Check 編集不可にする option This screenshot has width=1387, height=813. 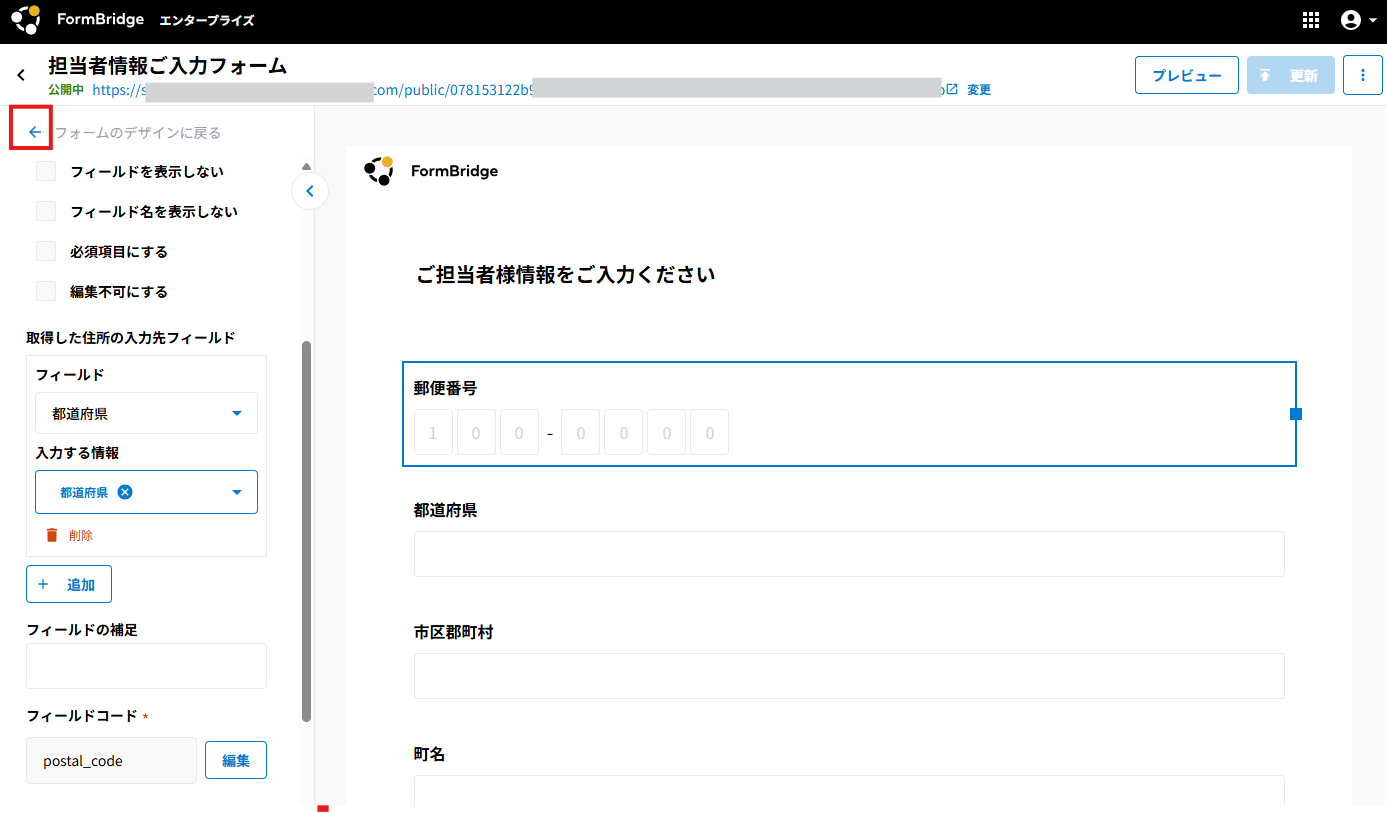tap(46, 292)
